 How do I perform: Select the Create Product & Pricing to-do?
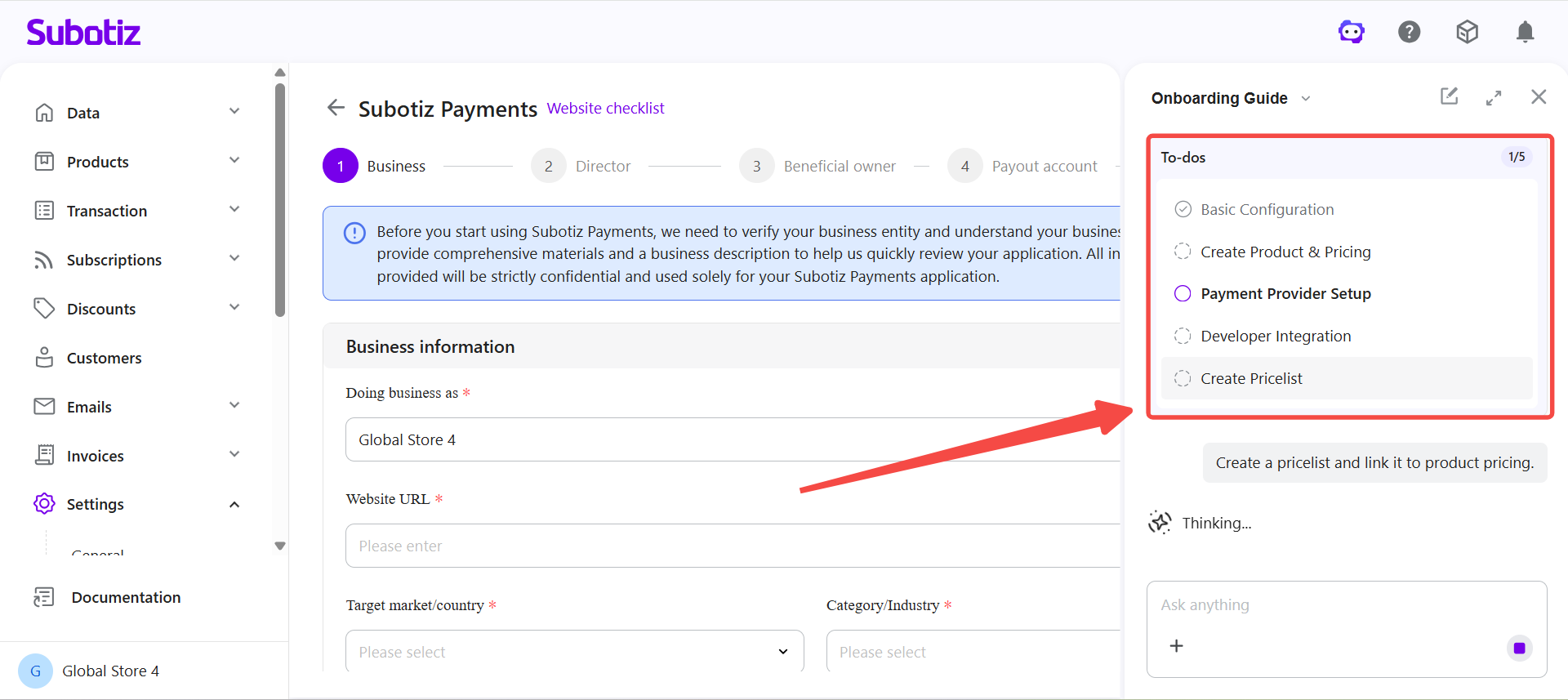click(x=1285, y=252)
